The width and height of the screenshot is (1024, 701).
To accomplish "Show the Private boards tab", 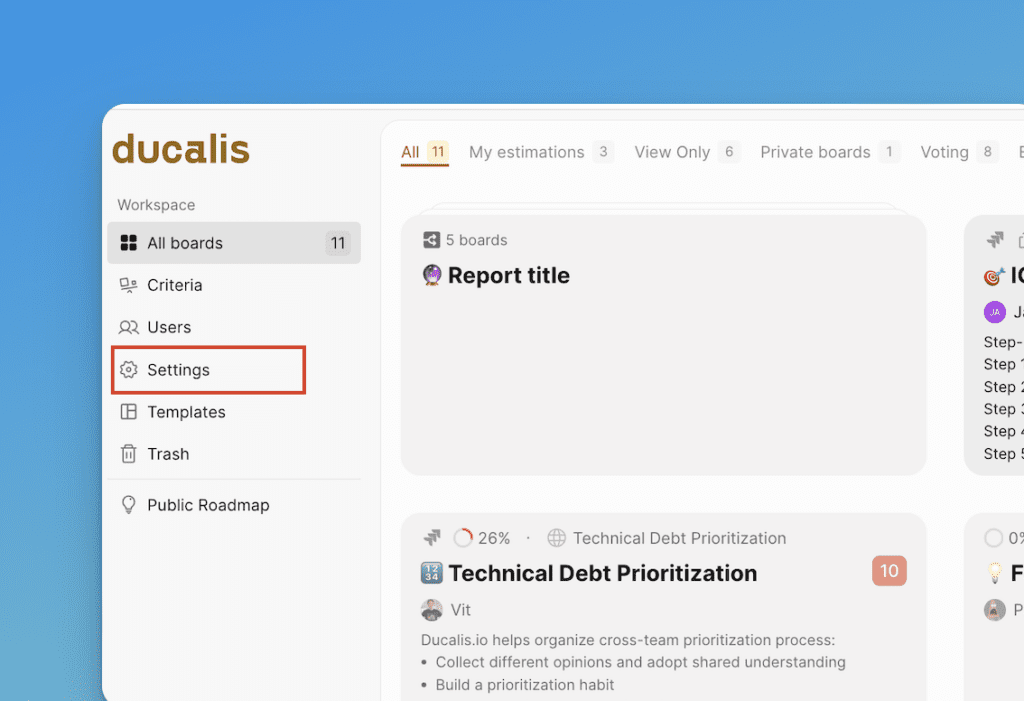I will pyautogui.click(x=815, y=152).
